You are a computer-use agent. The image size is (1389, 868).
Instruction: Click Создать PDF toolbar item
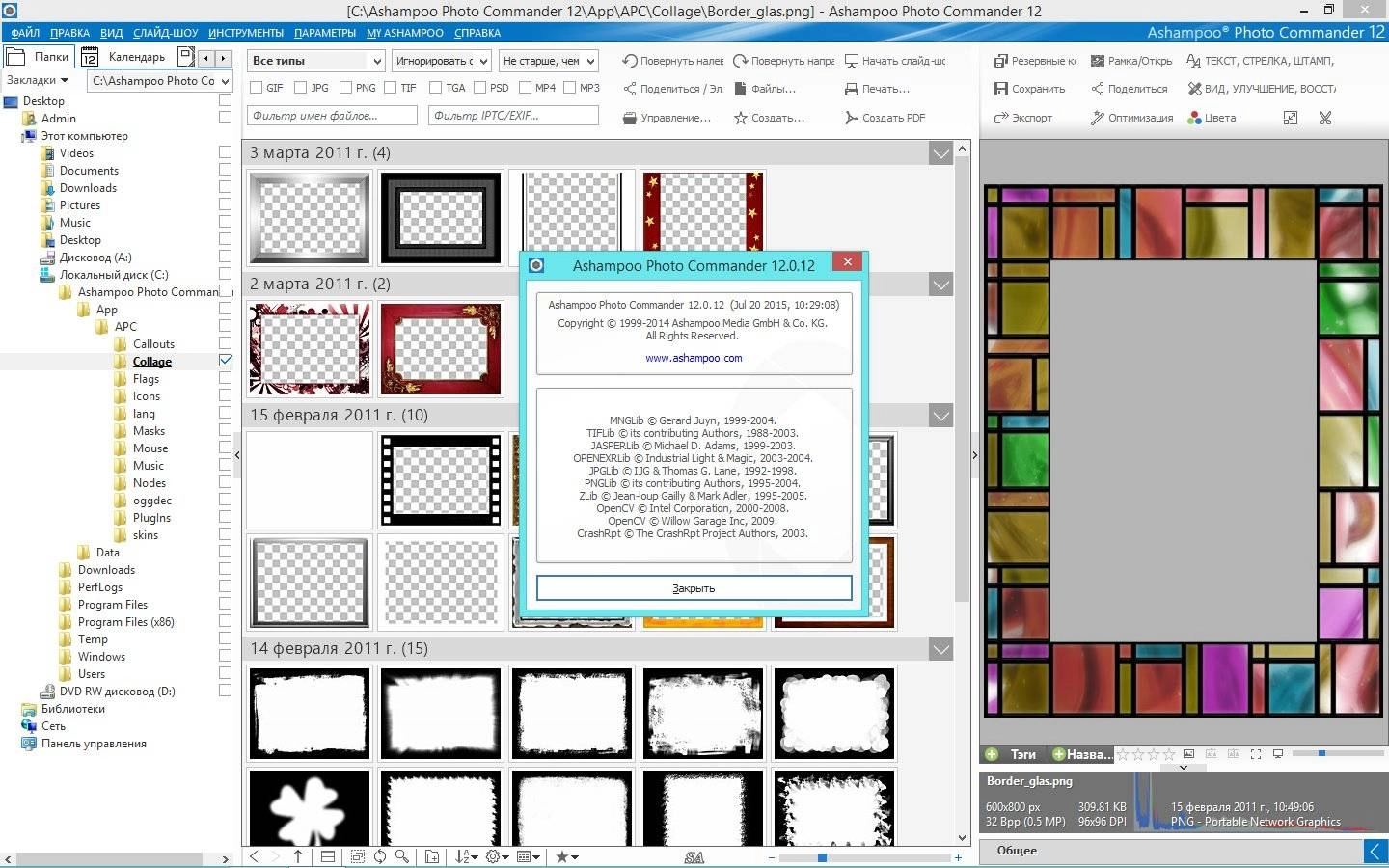click(885, 118)
